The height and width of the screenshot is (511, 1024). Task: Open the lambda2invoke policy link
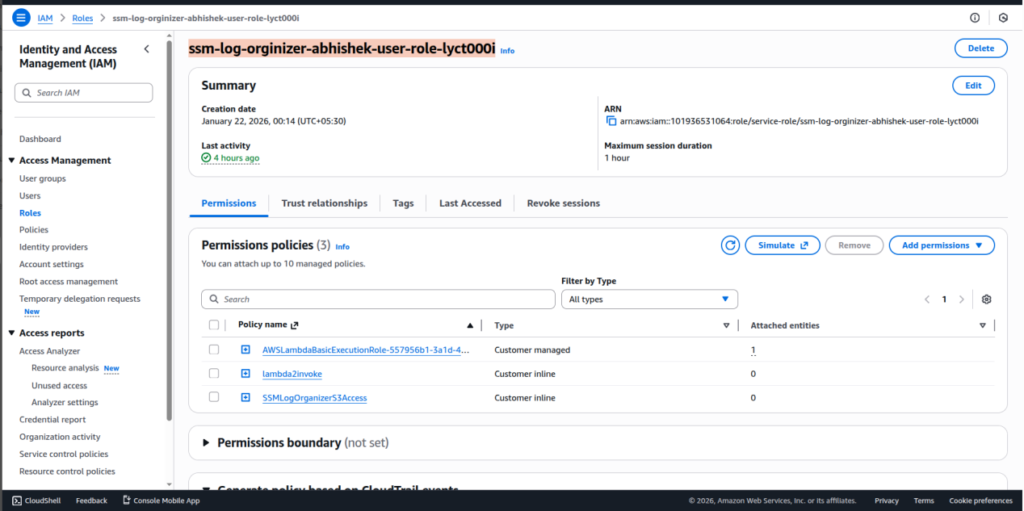(x=292, y=374)
